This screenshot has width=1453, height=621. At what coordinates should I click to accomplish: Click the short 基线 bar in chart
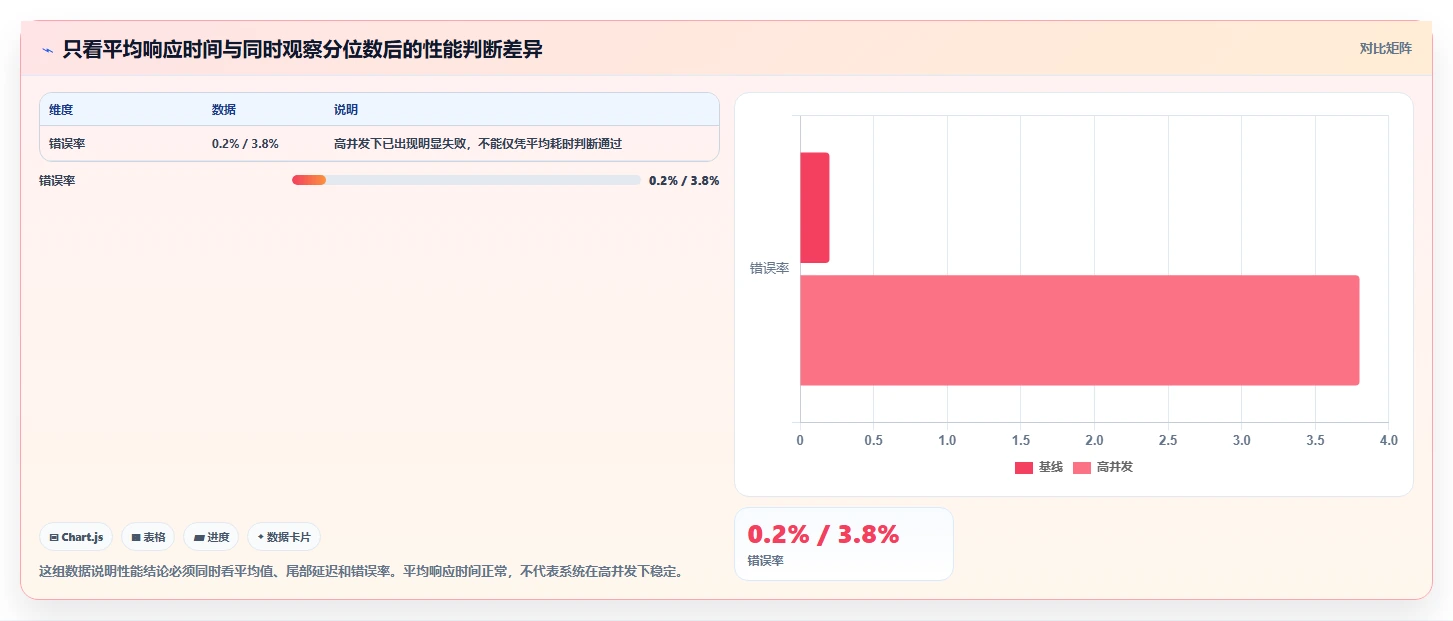[814, 208]
